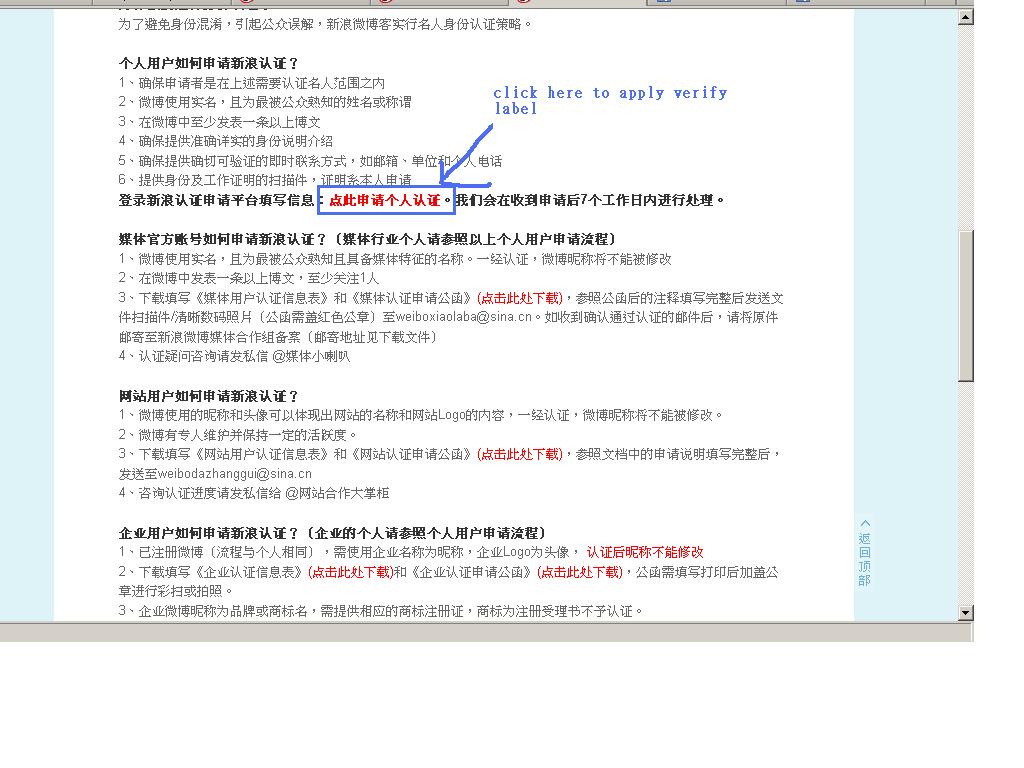Click the 点此申请个人认证 link
The height and width of the screenshot is (768, 1024).
tap(385, 200)
